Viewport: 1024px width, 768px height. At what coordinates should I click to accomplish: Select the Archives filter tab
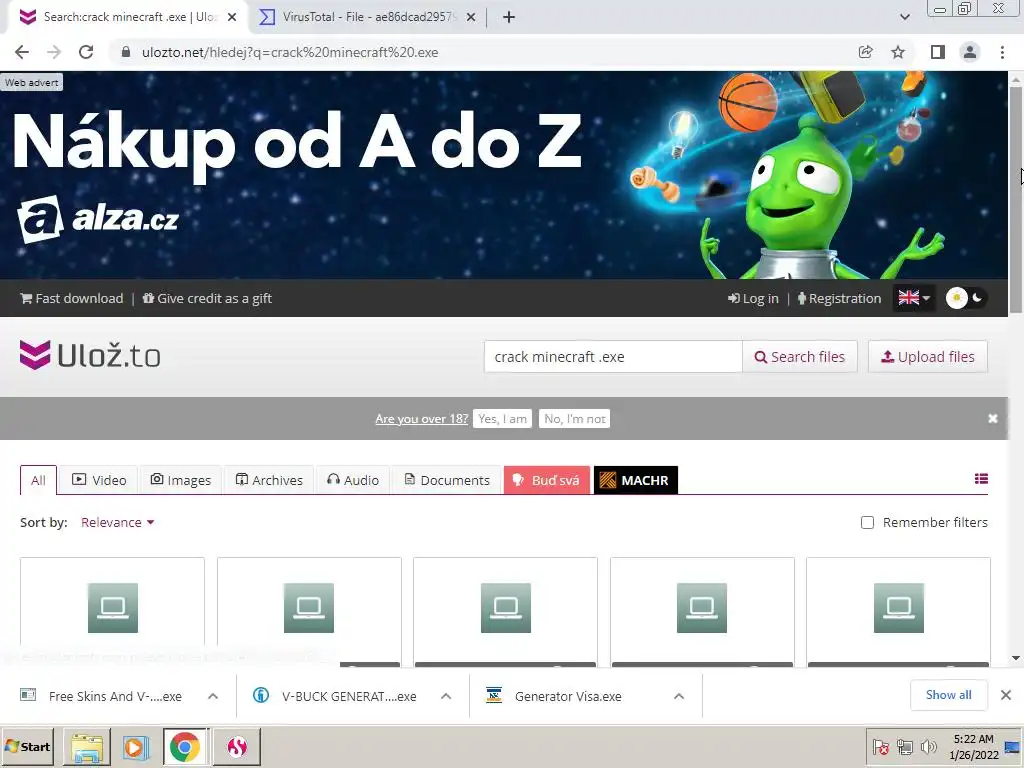[x=269, y=480]
